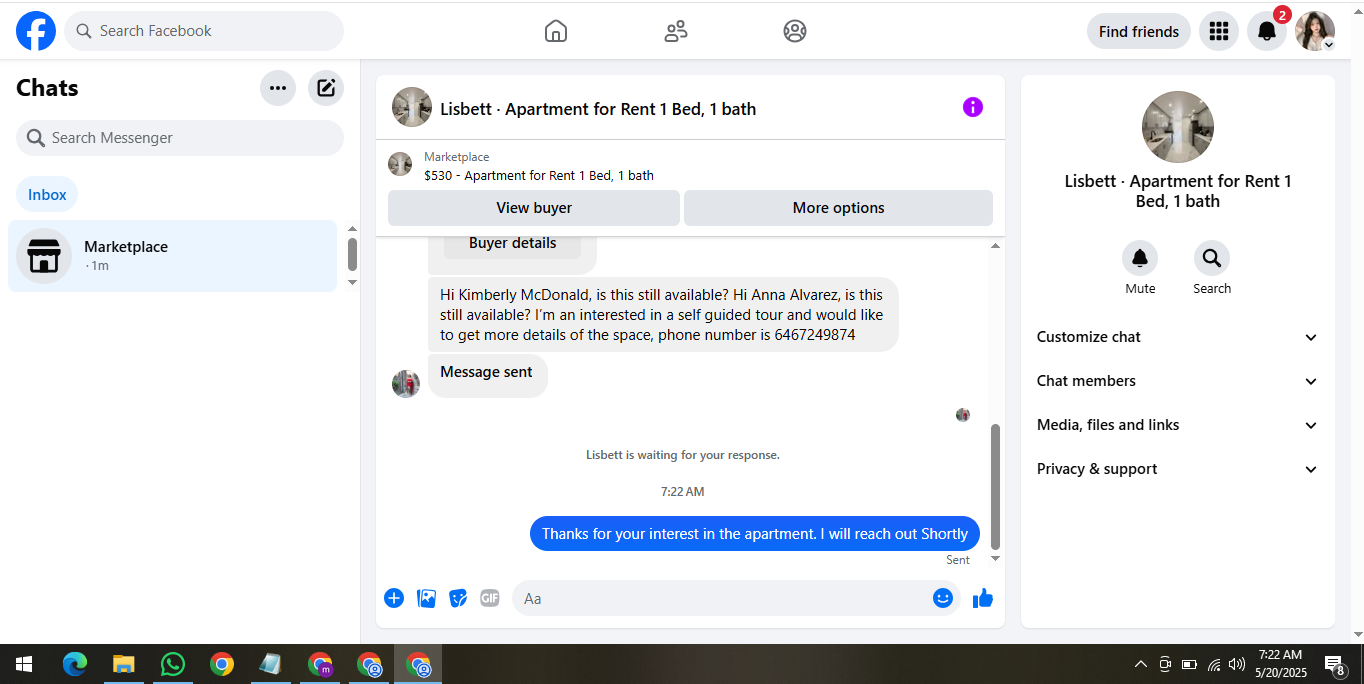Attach a photo with the image icon
The image size is (1364, 684).
(426, 598)
